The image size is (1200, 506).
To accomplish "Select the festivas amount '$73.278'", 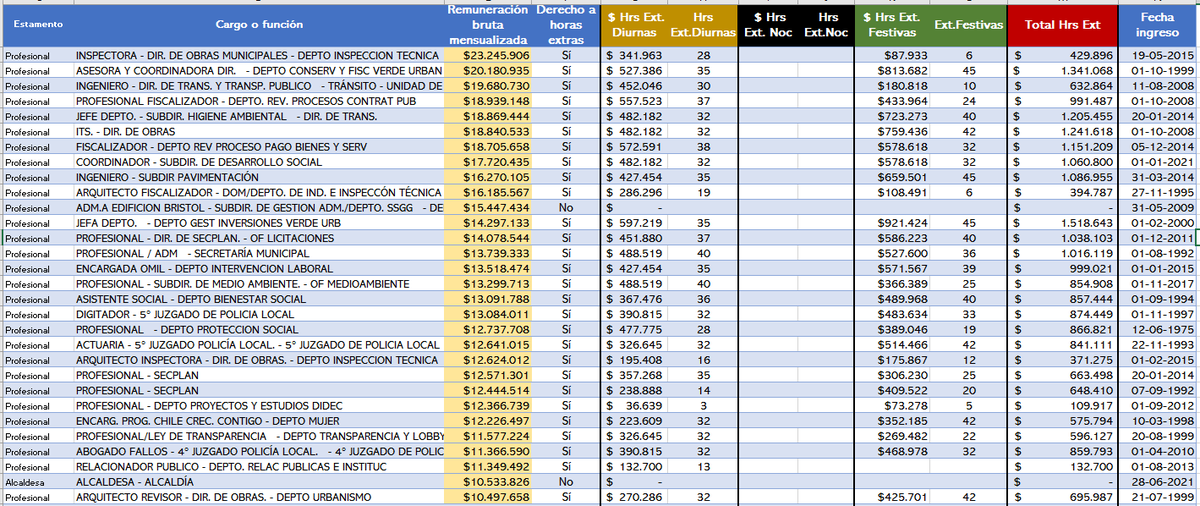I will tap(891, 406).
